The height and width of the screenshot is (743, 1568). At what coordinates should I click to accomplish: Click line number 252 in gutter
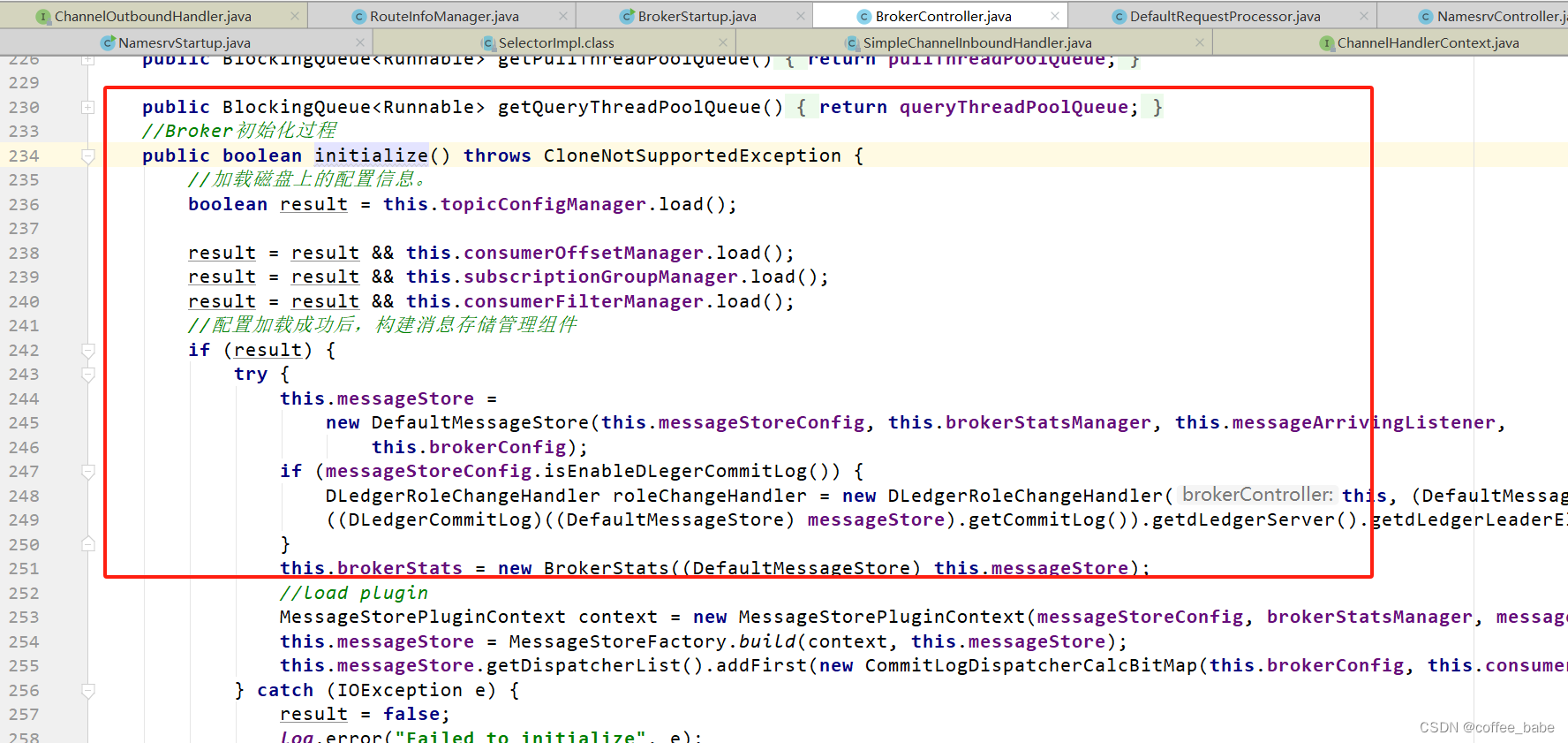click(x=24, y=593)
